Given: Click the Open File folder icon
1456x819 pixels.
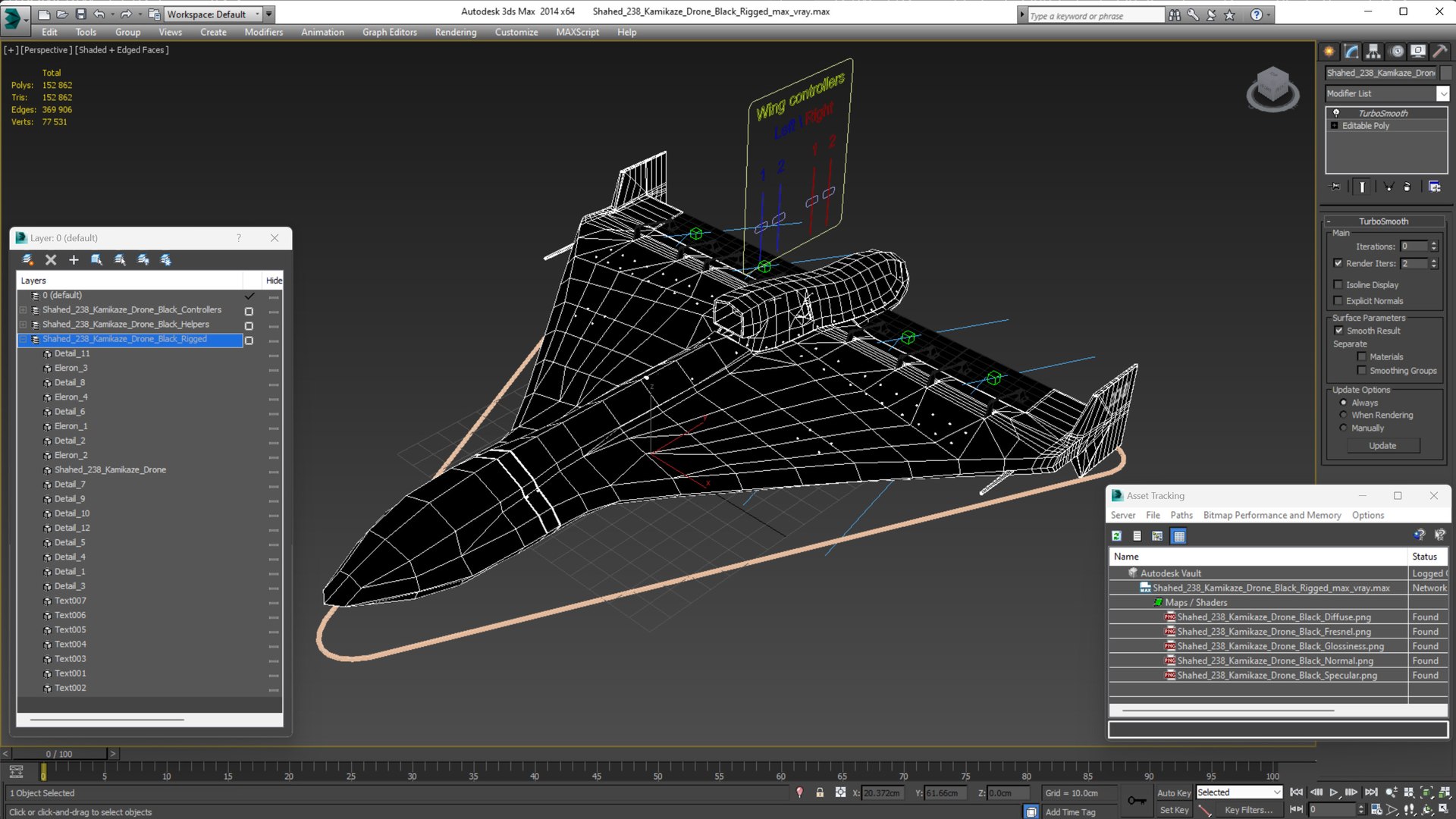Looking at the screenshot, I should click(x=62, y=14).
